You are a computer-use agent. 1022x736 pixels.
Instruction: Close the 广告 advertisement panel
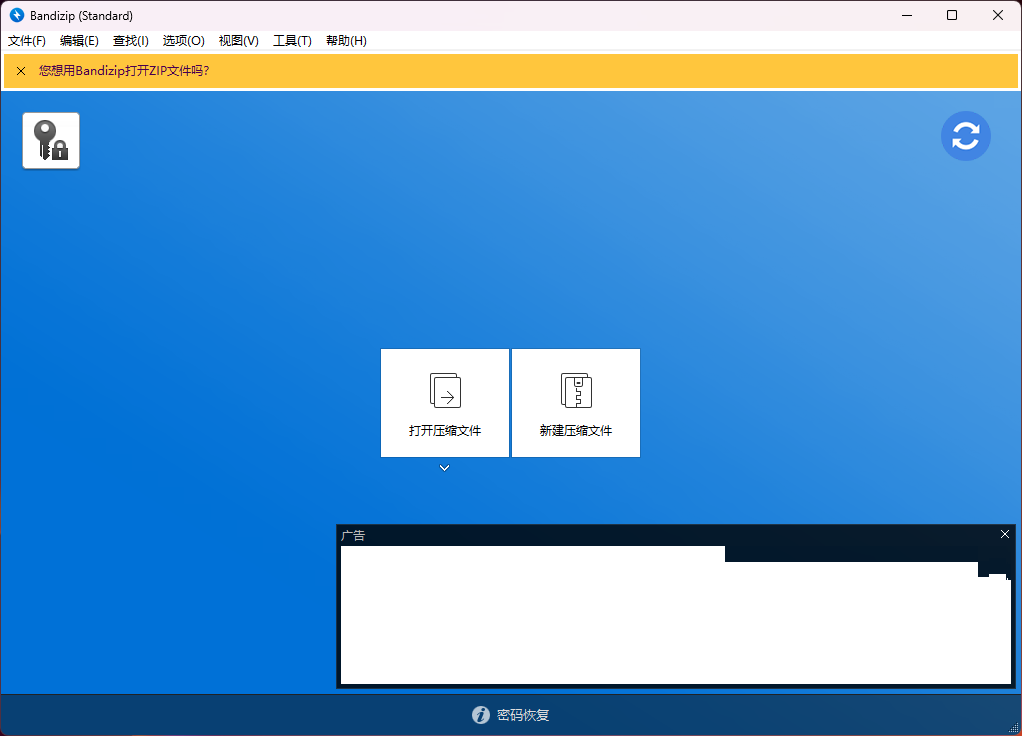point(1005,534)
